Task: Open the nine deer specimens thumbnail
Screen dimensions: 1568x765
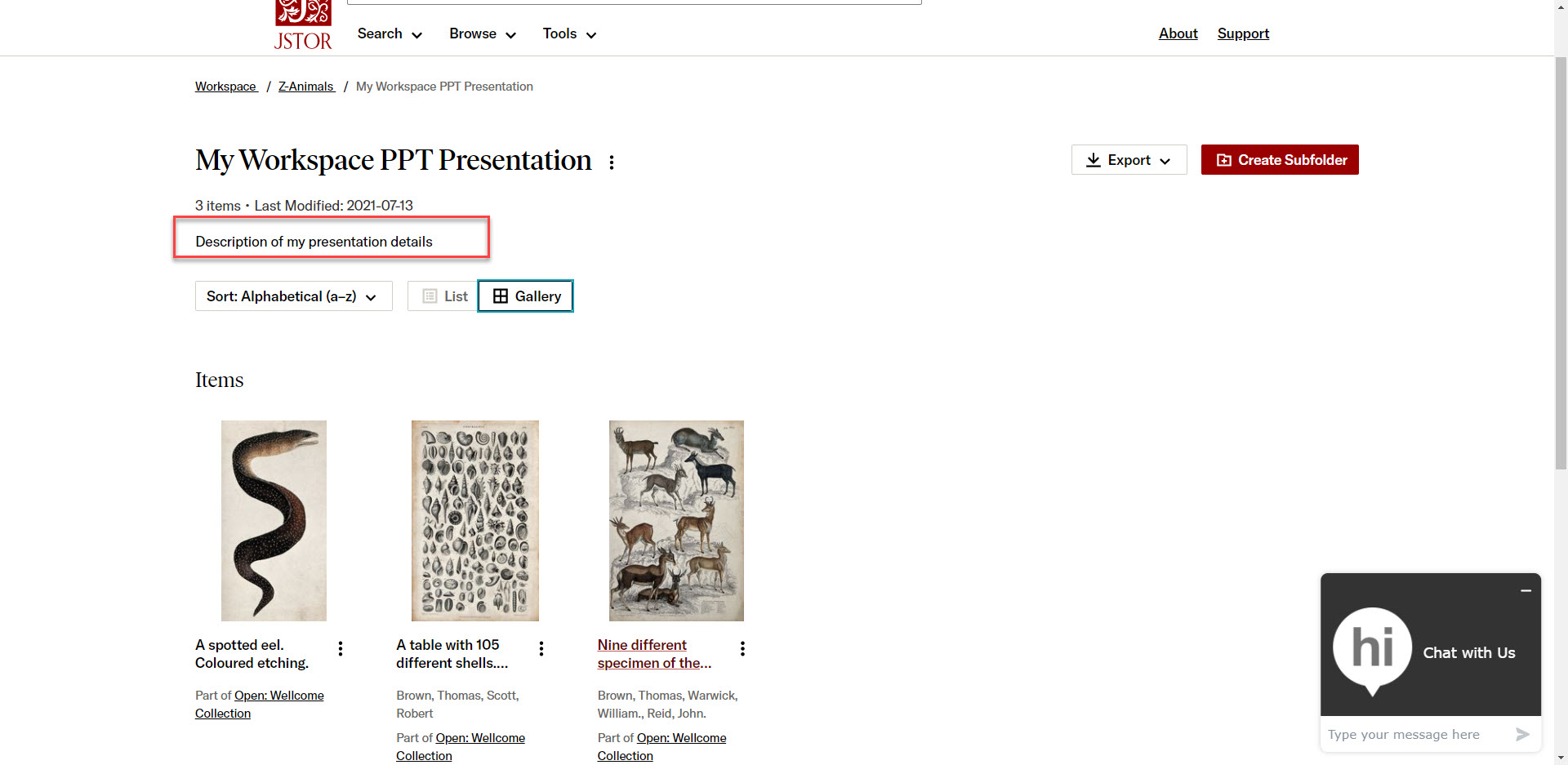Action: point(676,521)
